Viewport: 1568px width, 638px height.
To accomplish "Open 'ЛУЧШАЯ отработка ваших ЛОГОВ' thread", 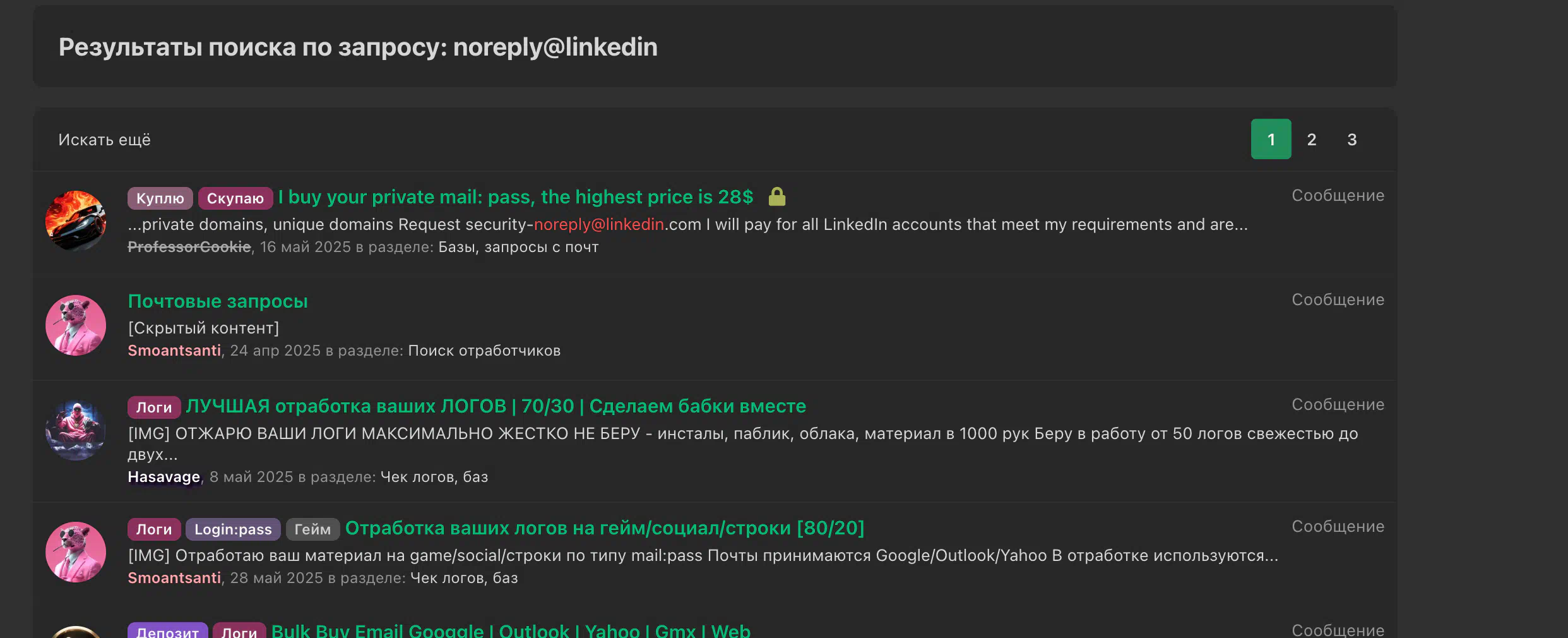I will click(x=496, y=406).
